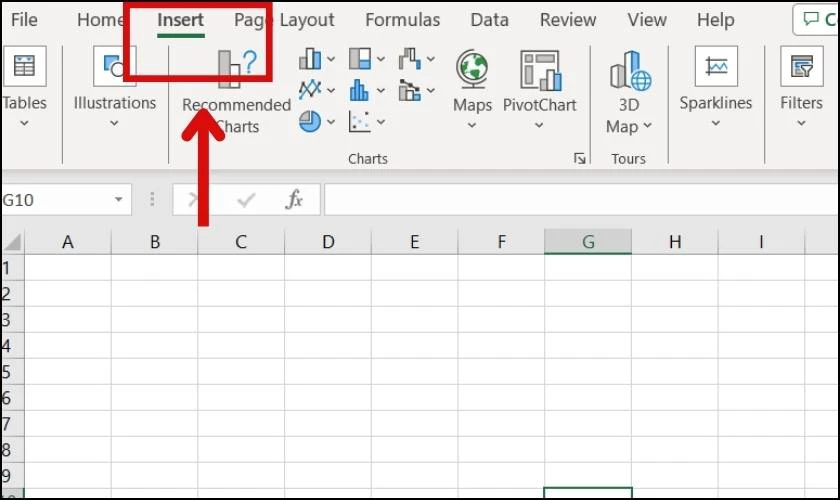The image size is (840, 500).
Task: Click the Insert Function fx icon
Action: click(x=294, y=200)
